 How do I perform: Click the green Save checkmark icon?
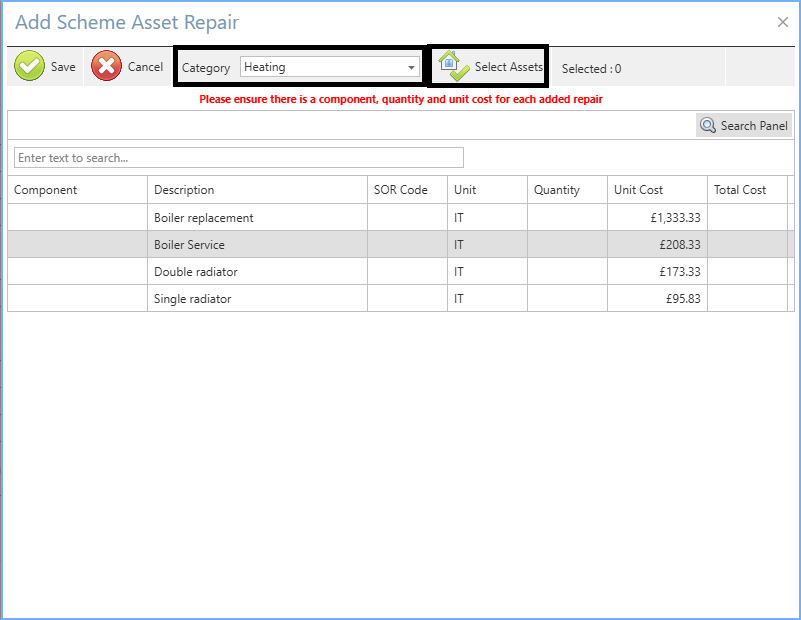point(29,67)
